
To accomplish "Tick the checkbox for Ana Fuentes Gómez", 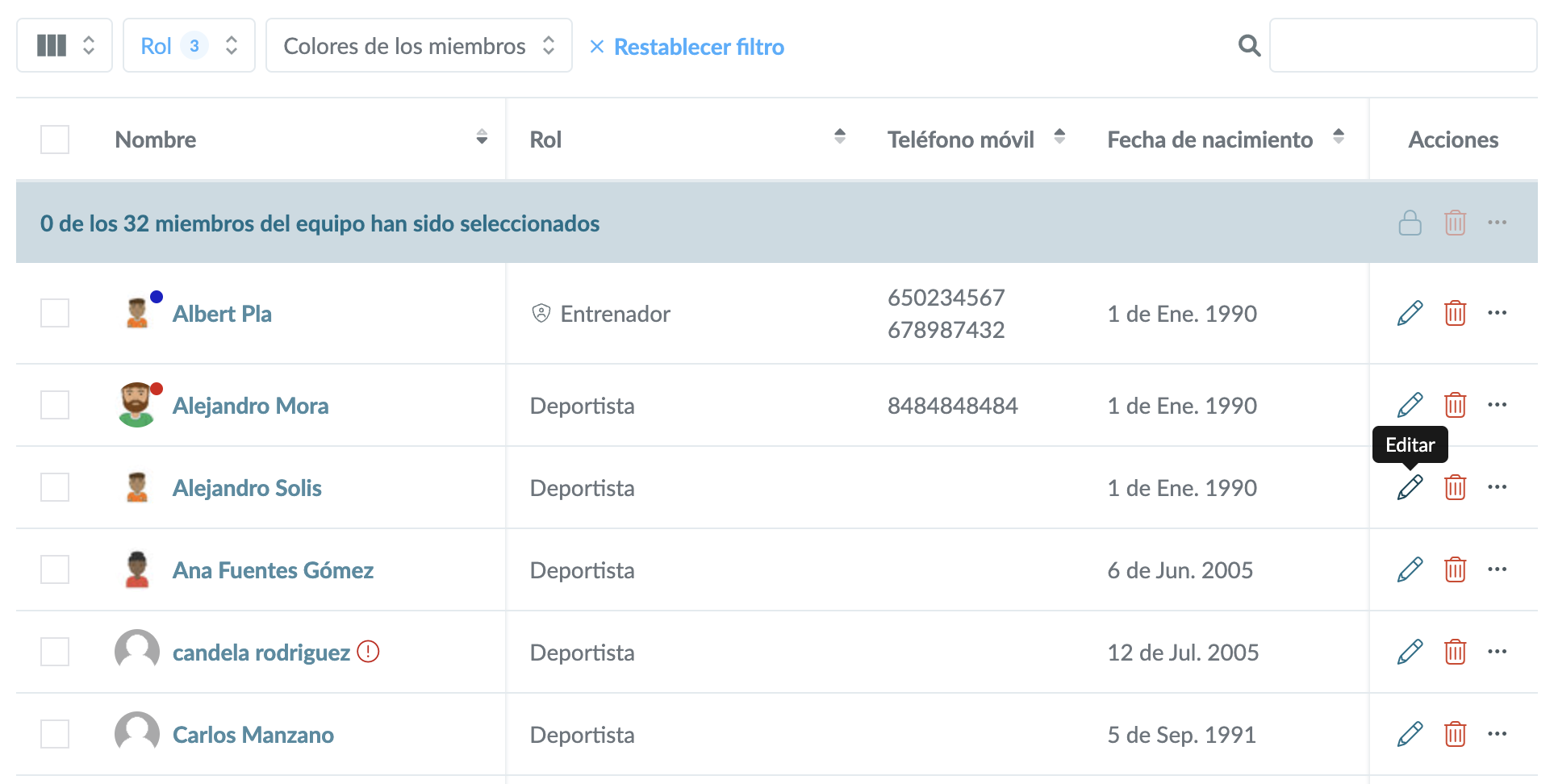I will pyautogui.click(x=55, y=569).
